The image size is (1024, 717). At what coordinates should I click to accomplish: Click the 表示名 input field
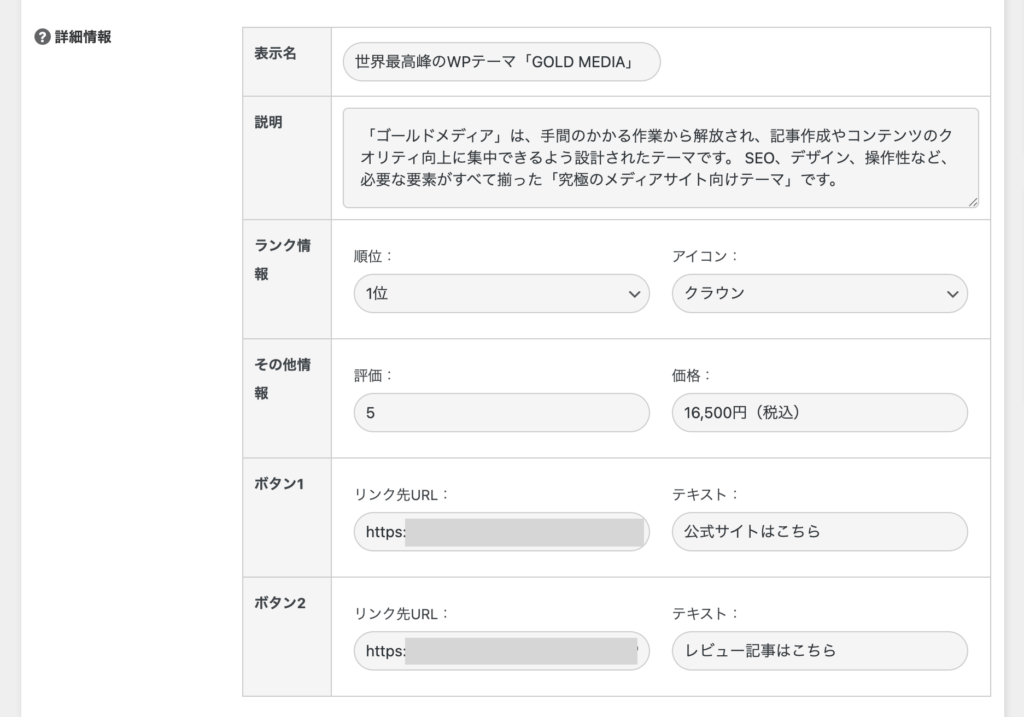tap(502, 62)
